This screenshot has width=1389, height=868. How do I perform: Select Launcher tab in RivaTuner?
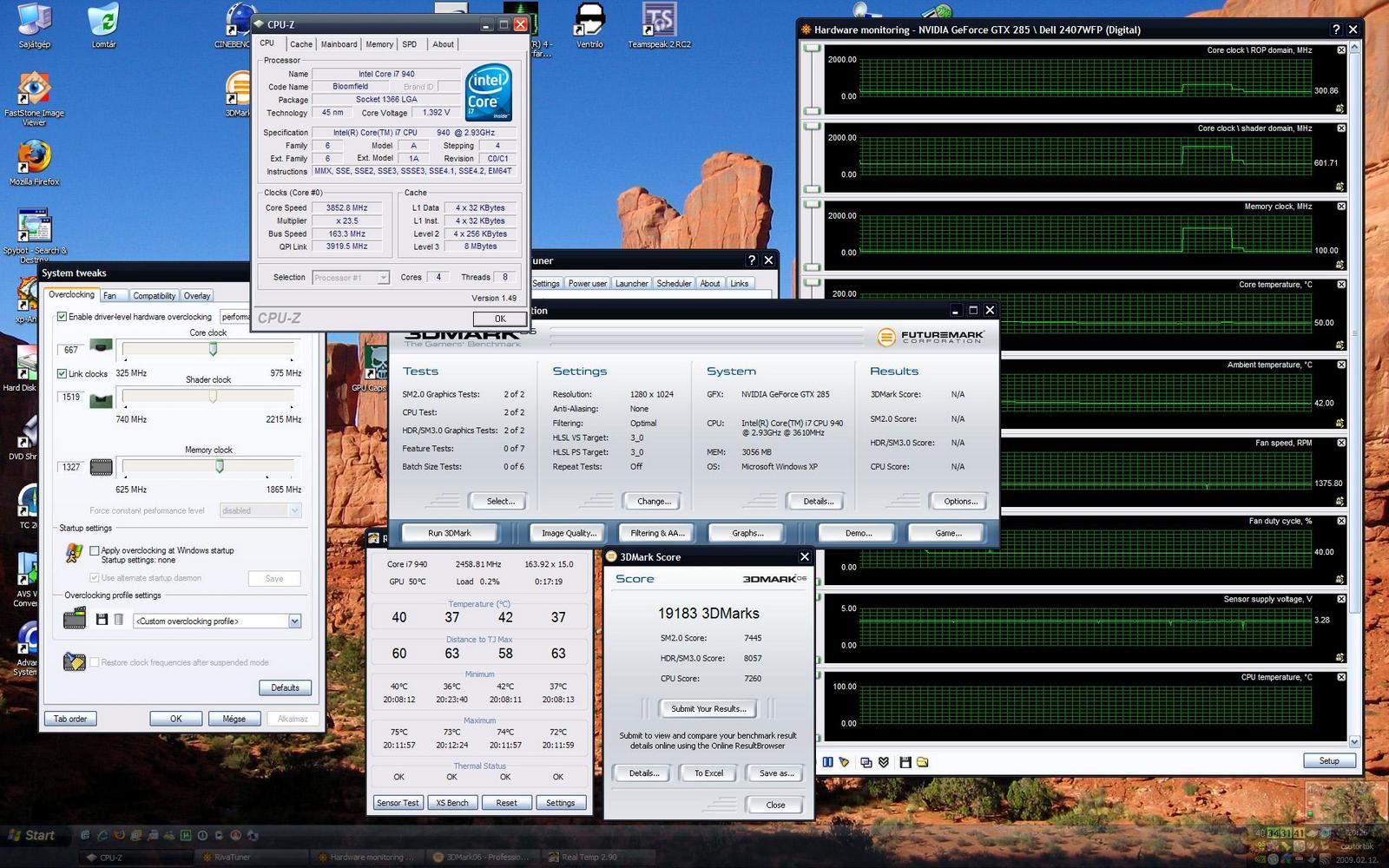point(631,284)
